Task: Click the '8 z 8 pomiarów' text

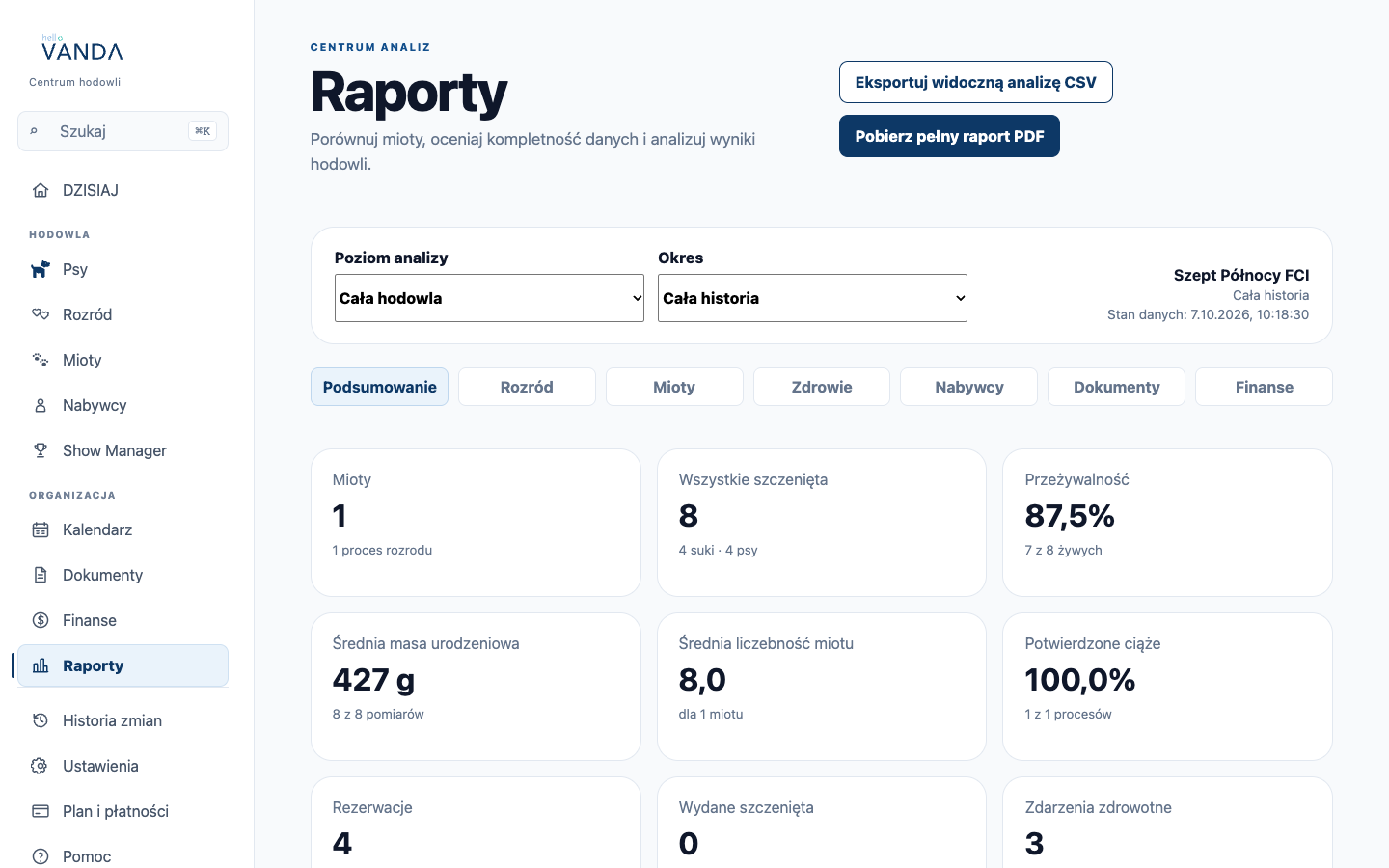Action: pyautogui.click(x=378, y=714)
